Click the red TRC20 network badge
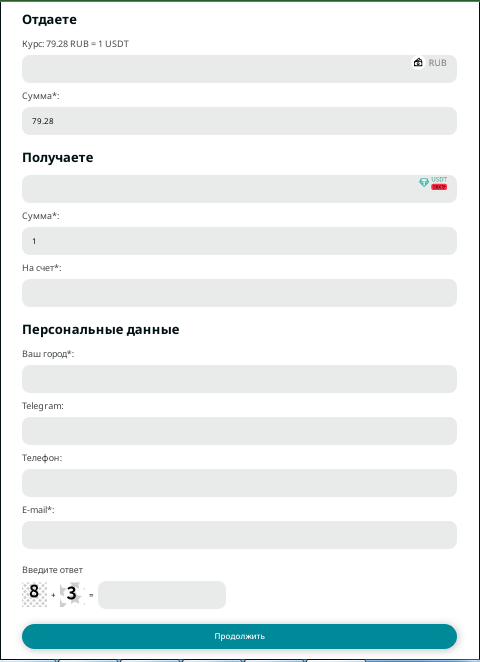 (439, 187)
